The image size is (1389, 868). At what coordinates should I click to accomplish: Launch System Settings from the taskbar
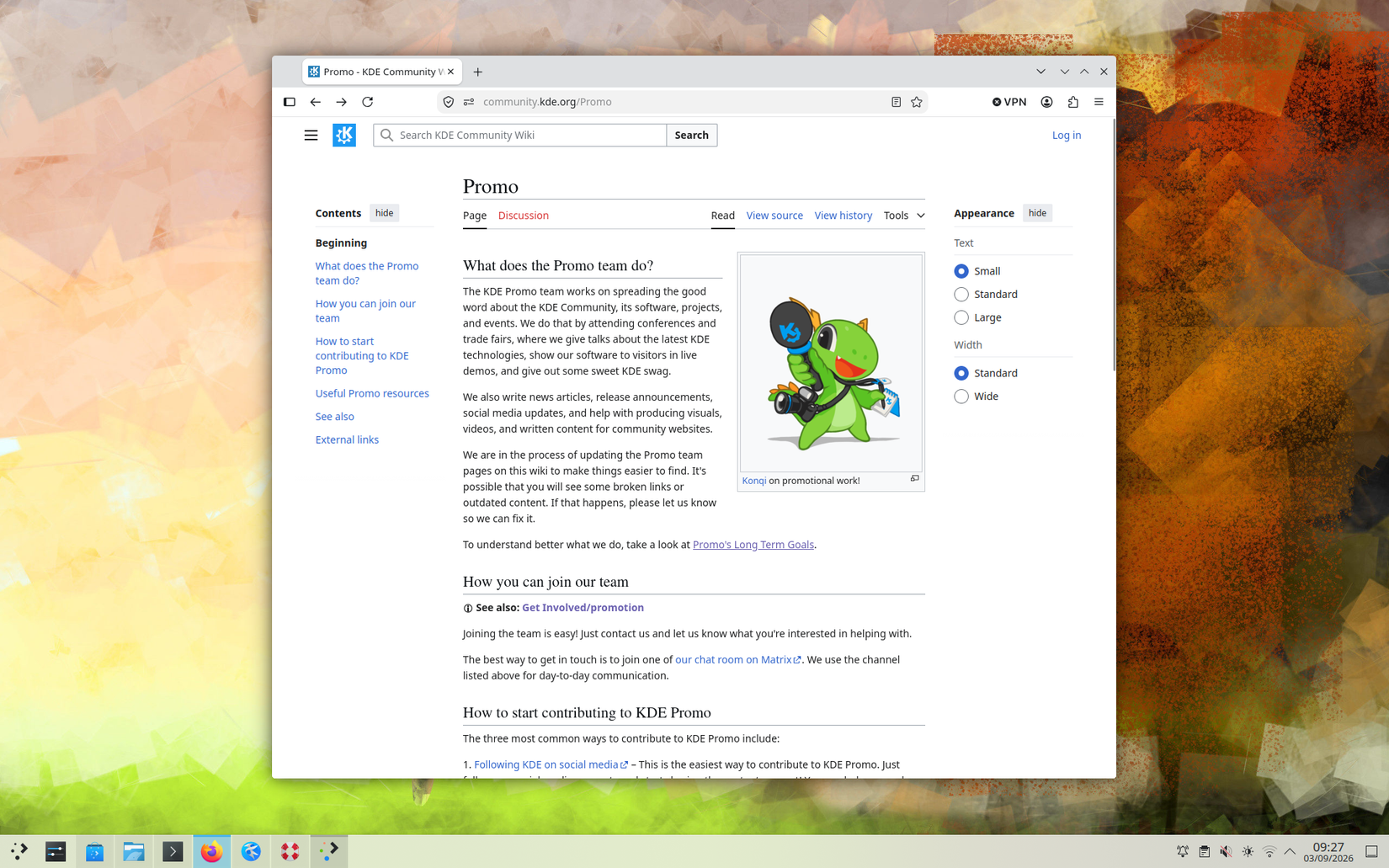56,851
